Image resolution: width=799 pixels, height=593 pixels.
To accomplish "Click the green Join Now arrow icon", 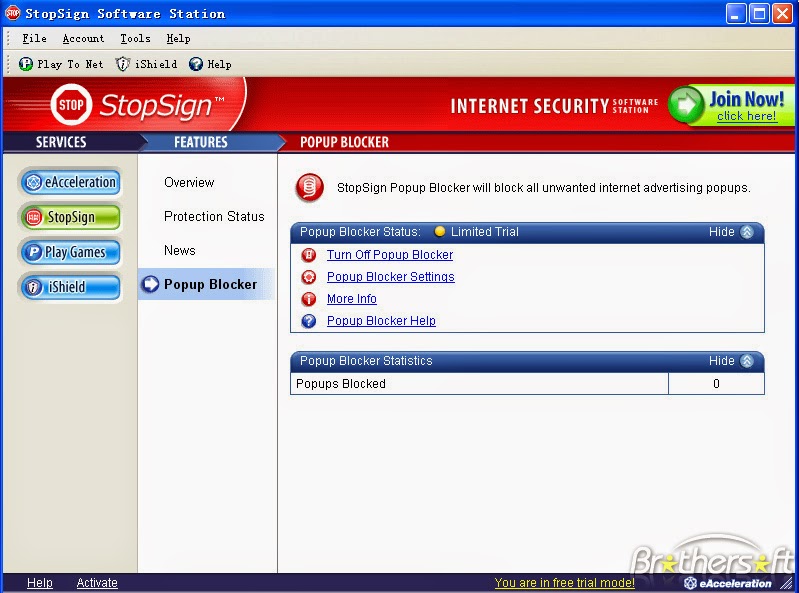I will click(x=686, y=104).
